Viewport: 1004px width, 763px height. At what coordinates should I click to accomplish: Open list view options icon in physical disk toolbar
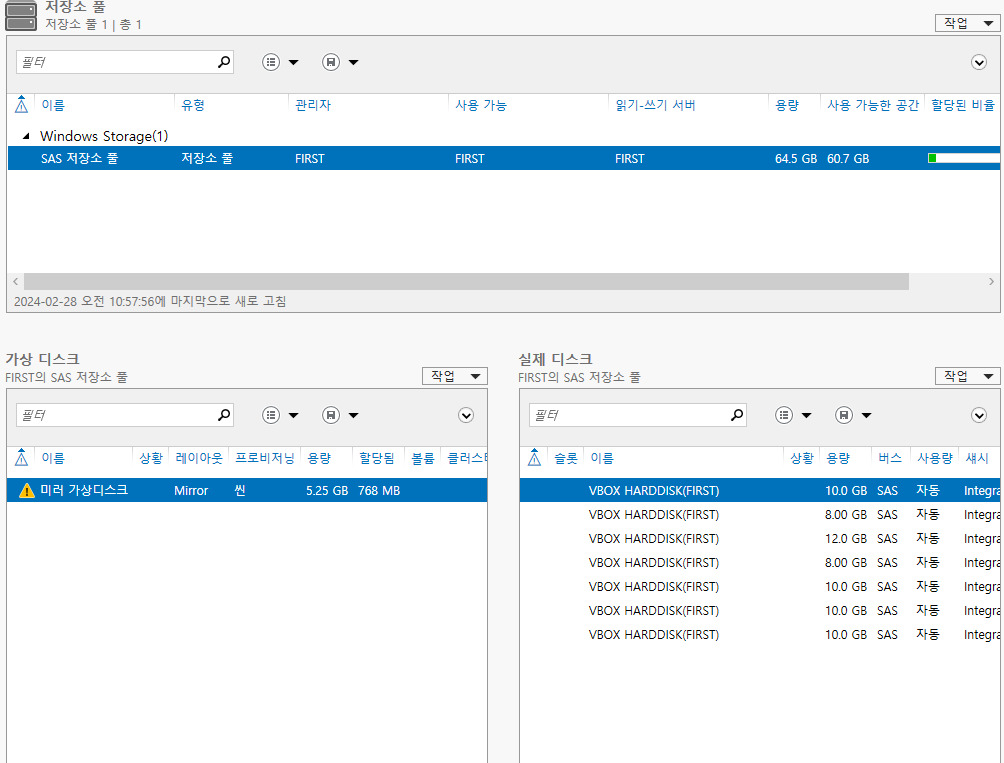pos(784,415)
